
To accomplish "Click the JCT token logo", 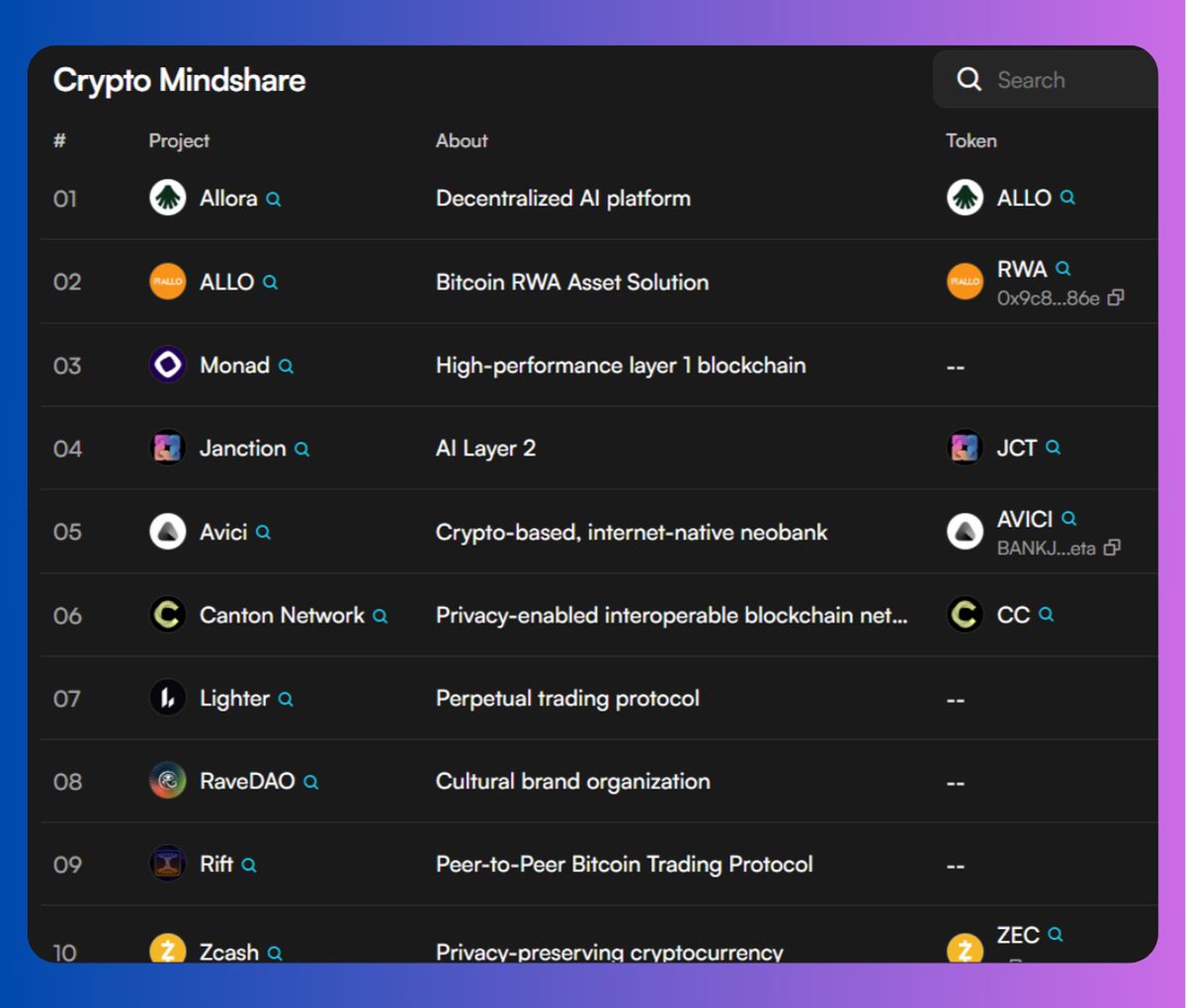I will click(x=965, y=448).
